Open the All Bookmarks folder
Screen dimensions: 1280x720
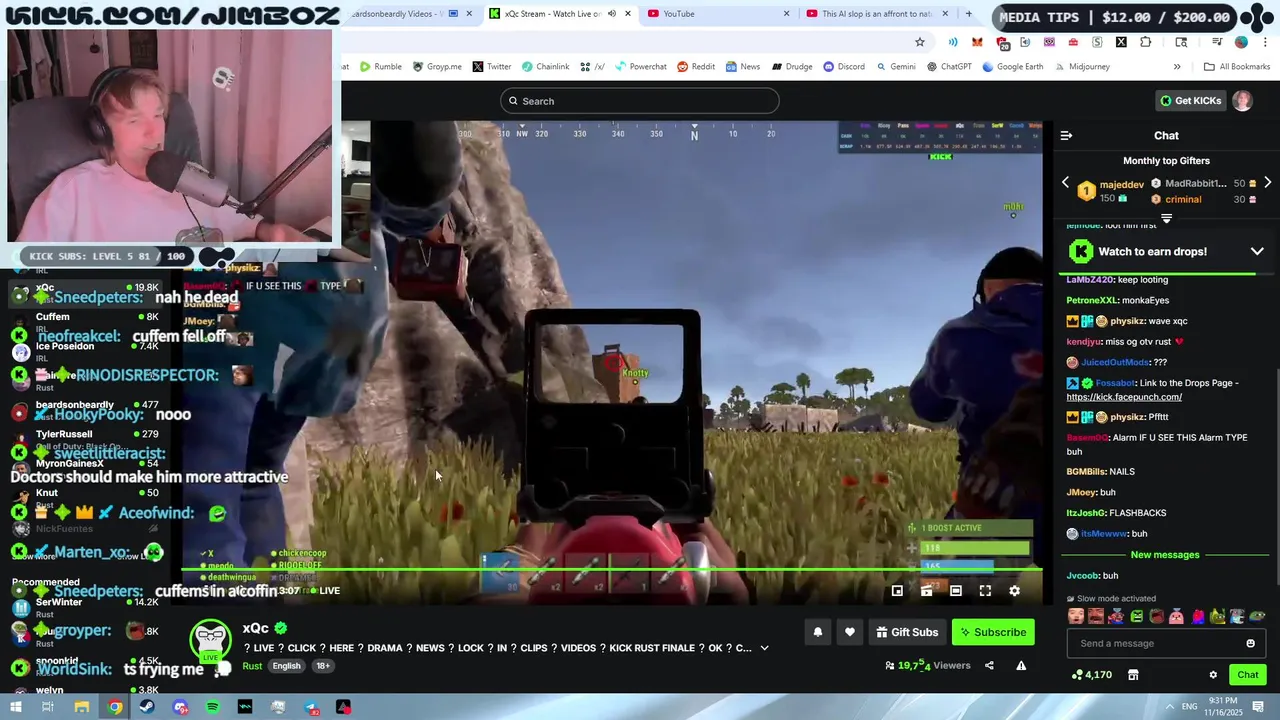(x=1237, y=67)
